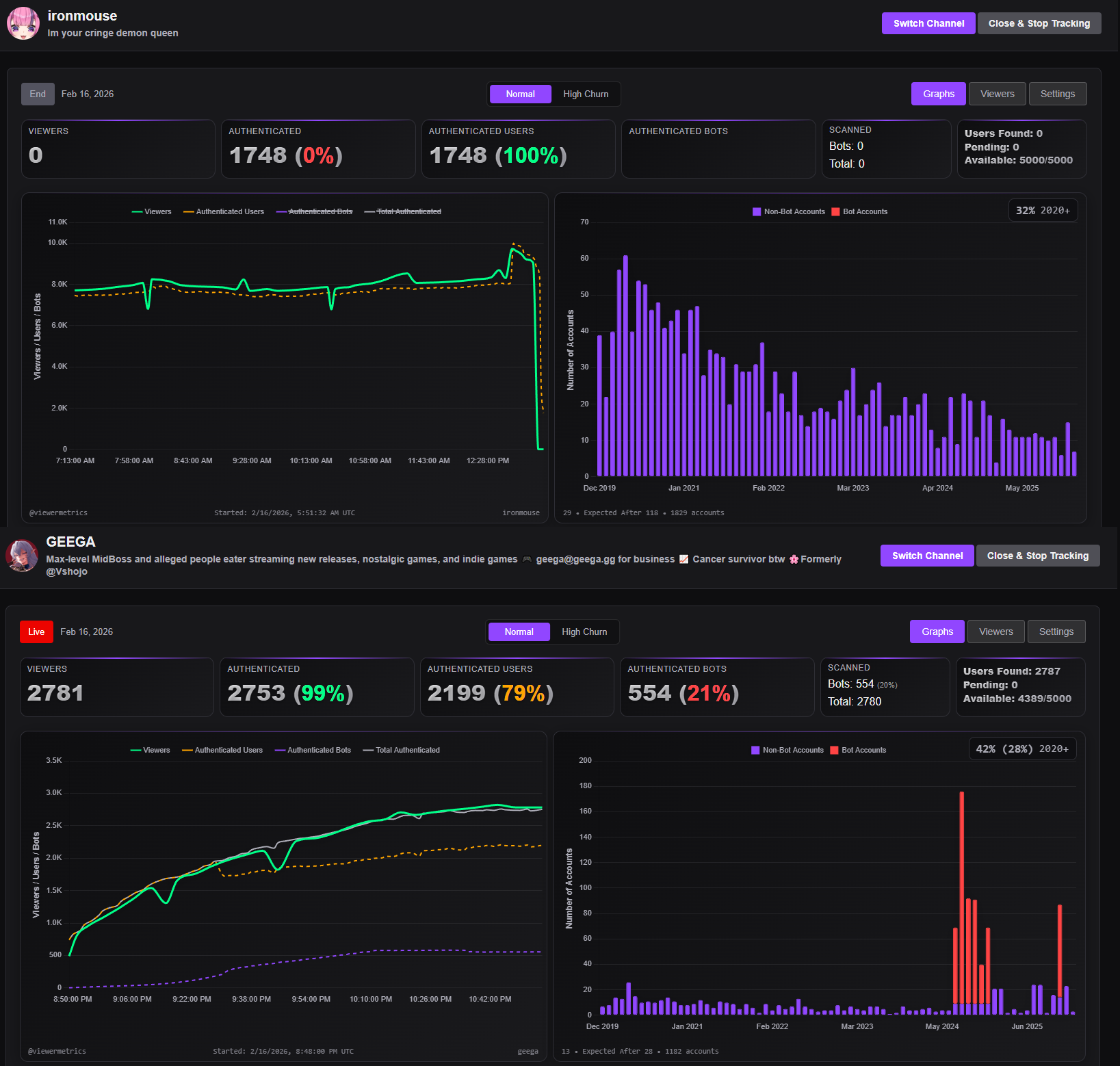The image size is (1120, 1066).
Task: Click Users Found: 2787 in GEEGA panel
Action: coord(1011,671)
